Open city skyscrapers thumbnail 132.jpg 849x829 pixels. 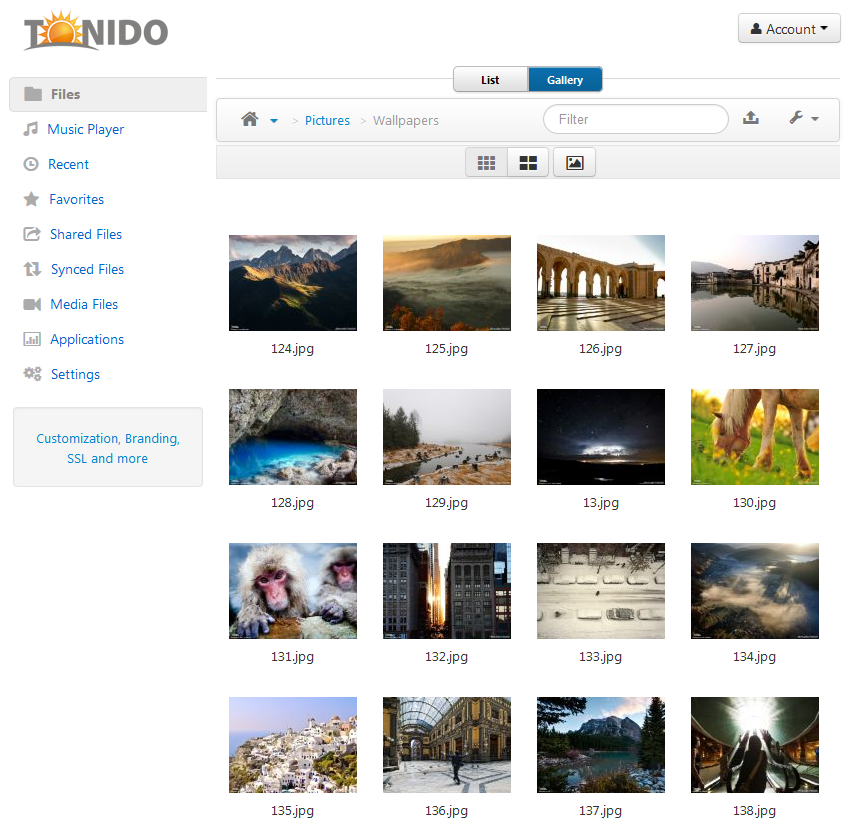[x=447, y=591]
